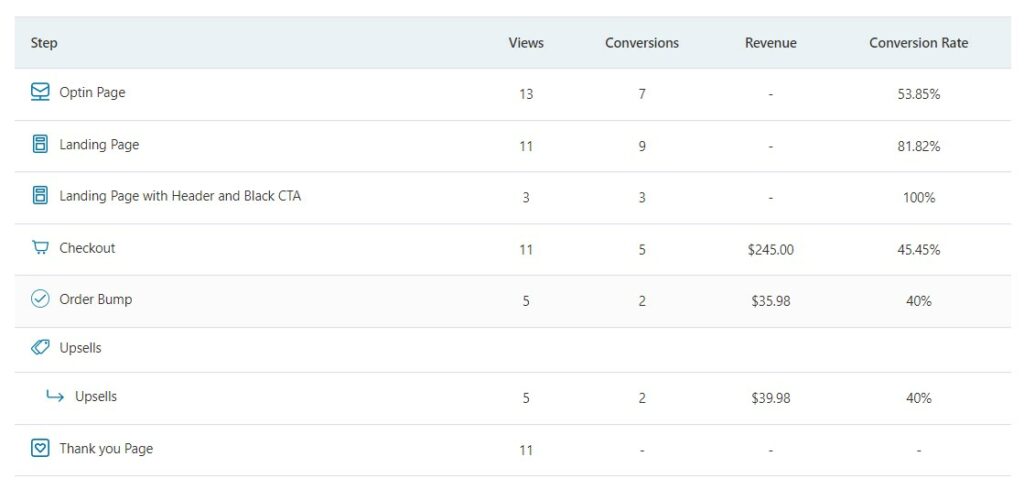Image resolution: width=1024 pixels, height=489 pixels.
Task: Click the Order Bump checkmark circle icon
Action: [x=40, y=299]
